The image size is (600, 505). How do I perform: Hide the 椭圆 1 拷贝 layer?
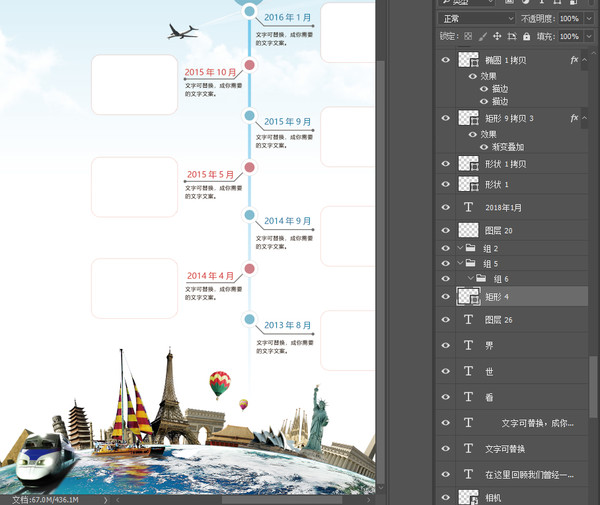pyautogui.click(x=445, y=60)
